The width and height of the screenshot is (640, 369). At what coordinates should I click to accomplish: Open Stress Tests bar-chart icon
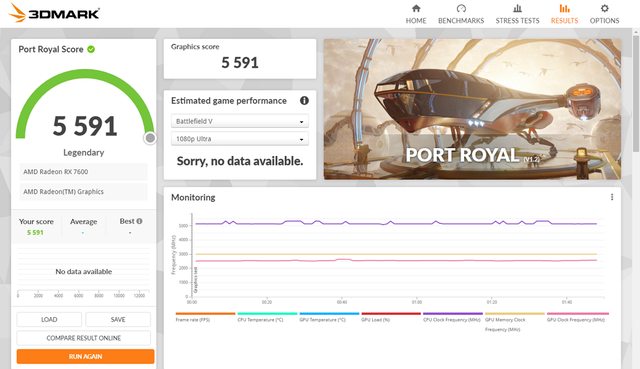click(x=517, y=8)
